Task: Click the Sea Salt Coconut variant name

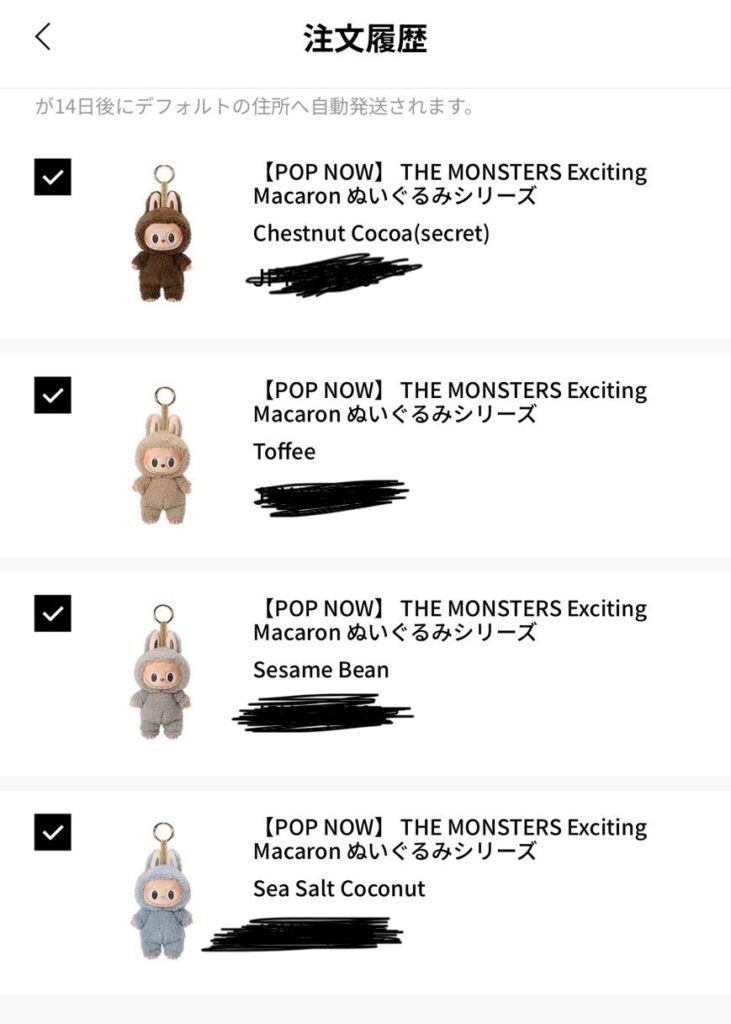Action: (339, 888)
